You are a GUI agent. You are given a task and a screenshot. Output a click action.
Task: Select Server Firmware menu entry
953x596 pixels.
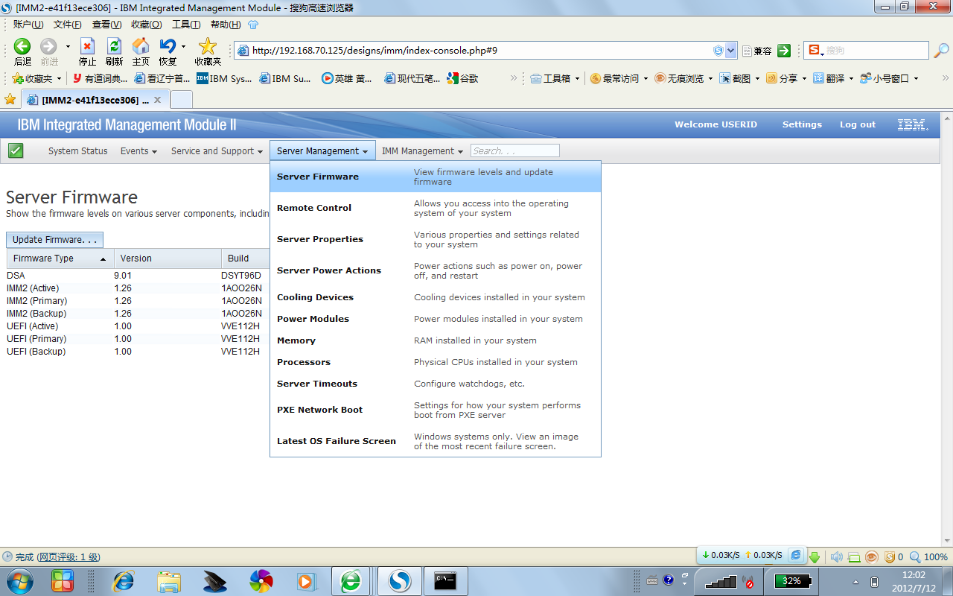click(435, 177)
